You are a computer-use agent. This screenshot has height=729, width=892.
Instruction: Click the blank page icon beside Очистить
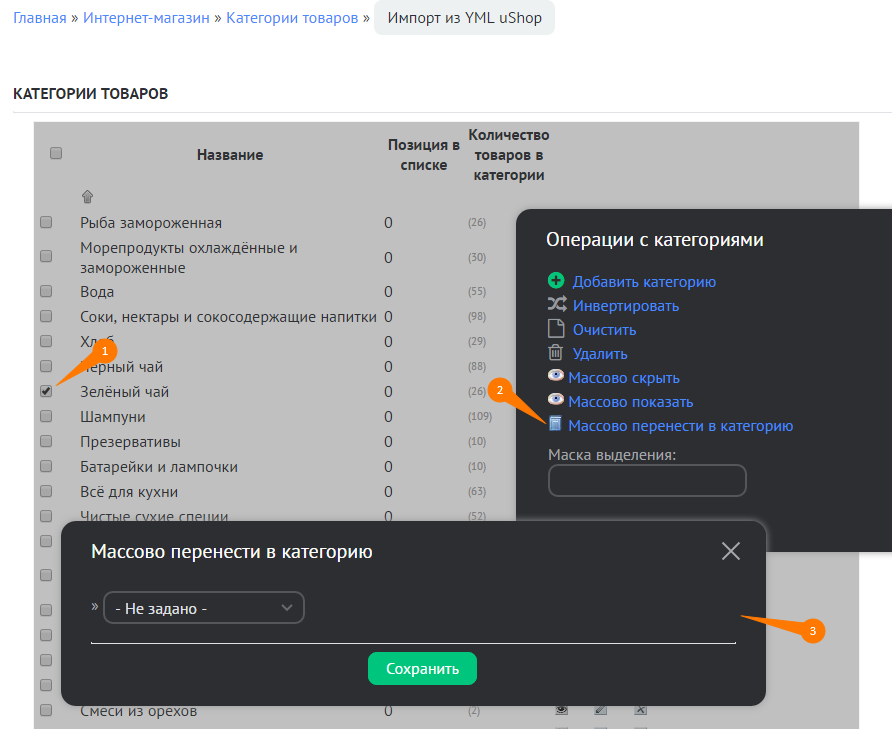coord(556,329)
